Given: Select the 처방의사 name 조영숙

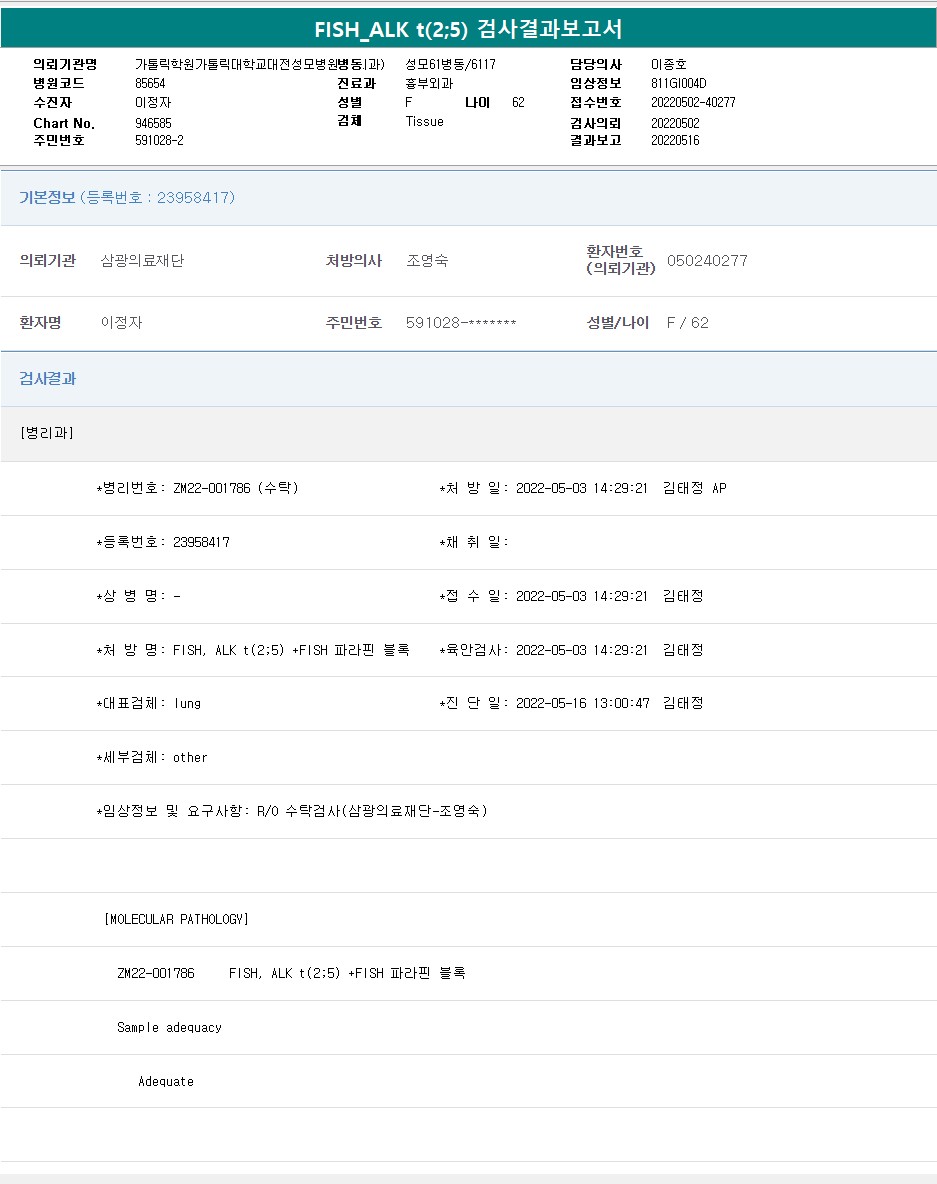Looking at the screenshot, I should coord(427,261).
